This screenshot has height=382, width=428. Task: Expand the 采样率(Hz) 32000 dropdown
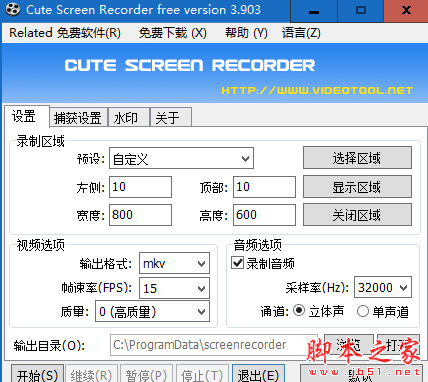[x=383, y=287]
